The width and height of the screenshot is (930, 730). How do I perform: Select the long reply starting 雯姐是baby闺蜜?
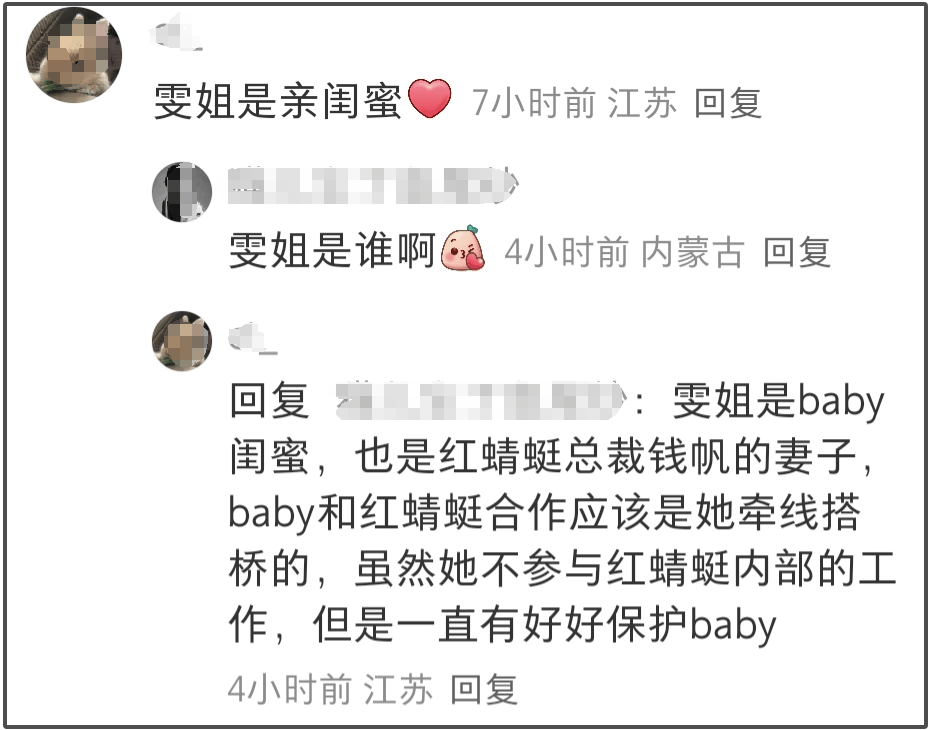562,513
